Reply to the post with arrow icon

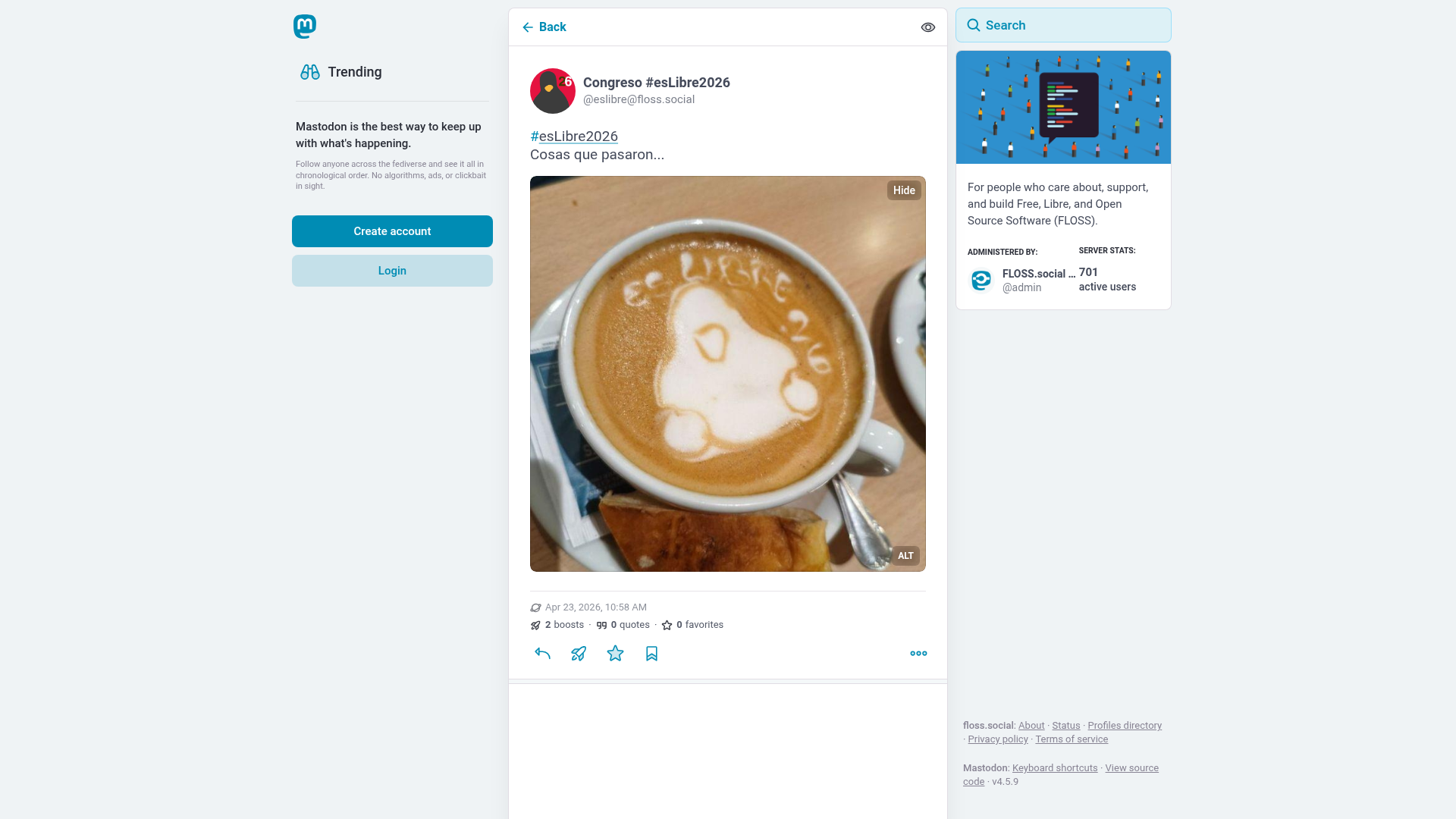coord(542,654)
